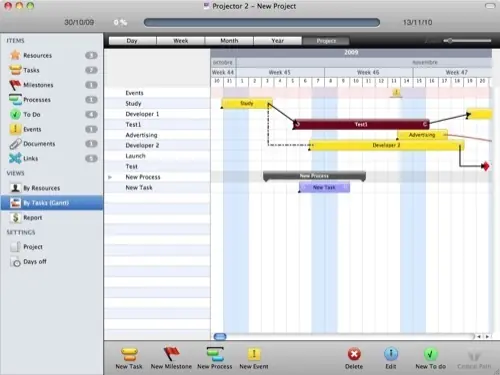Click the 2009 year header
The height and width of the screenshot is (375, 500).
tap(351, 52)
